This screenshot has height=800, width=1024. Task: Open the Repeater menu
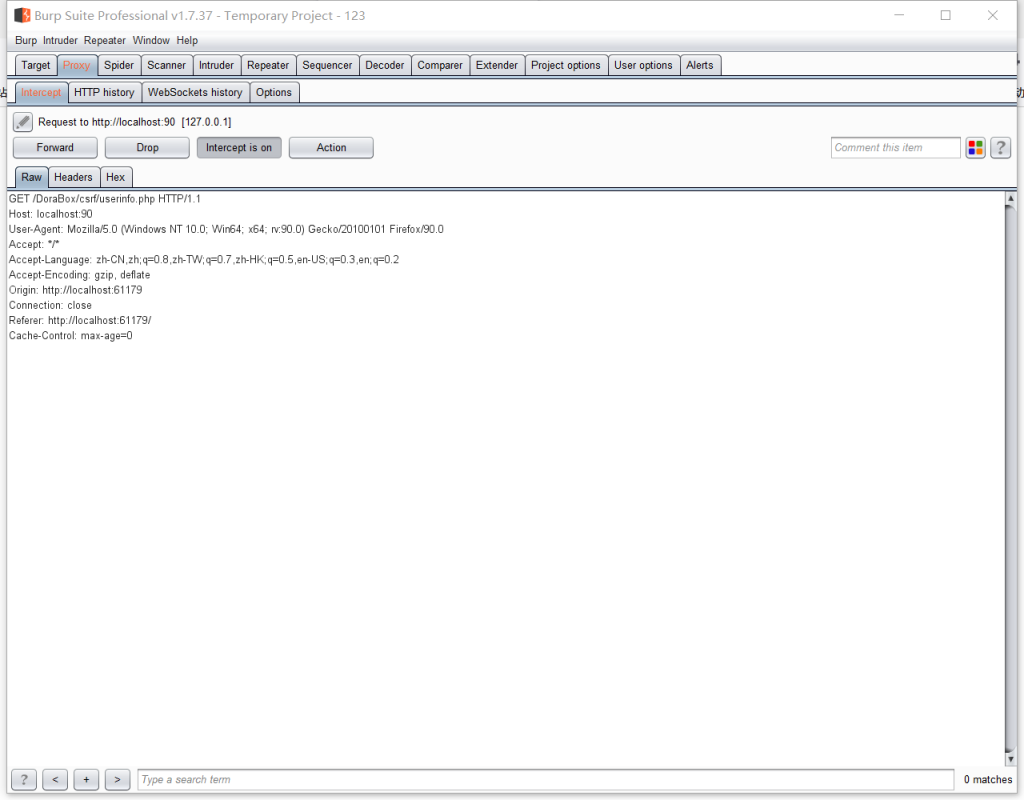click(104, 40)
